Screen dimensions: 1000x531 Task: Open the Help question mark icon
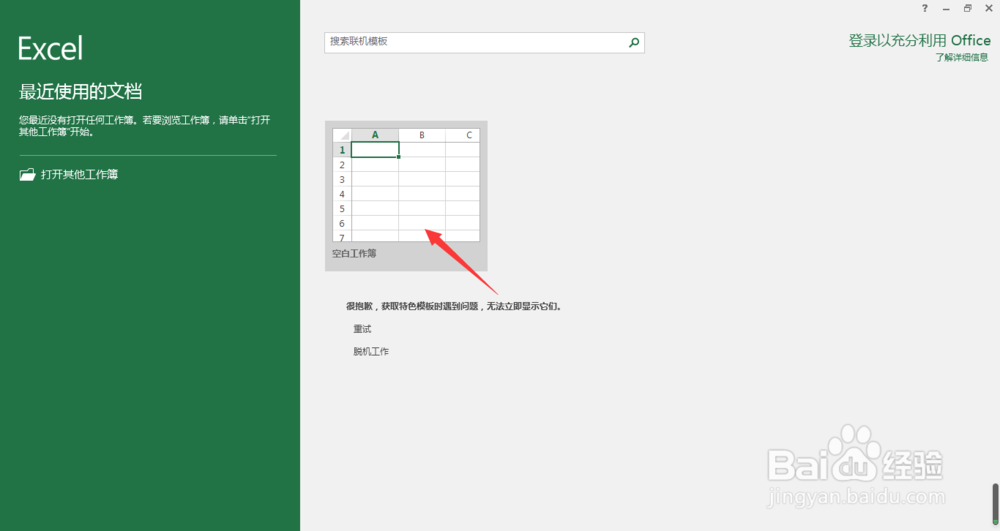tap(925, 8)
